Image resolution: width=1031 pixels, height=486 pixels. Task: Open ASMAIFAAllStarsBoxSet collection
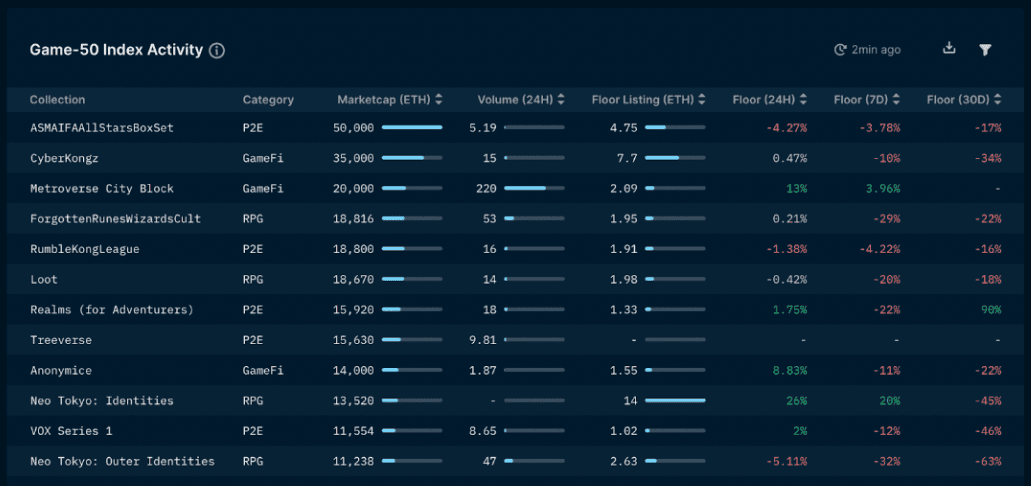click(102, 128)
